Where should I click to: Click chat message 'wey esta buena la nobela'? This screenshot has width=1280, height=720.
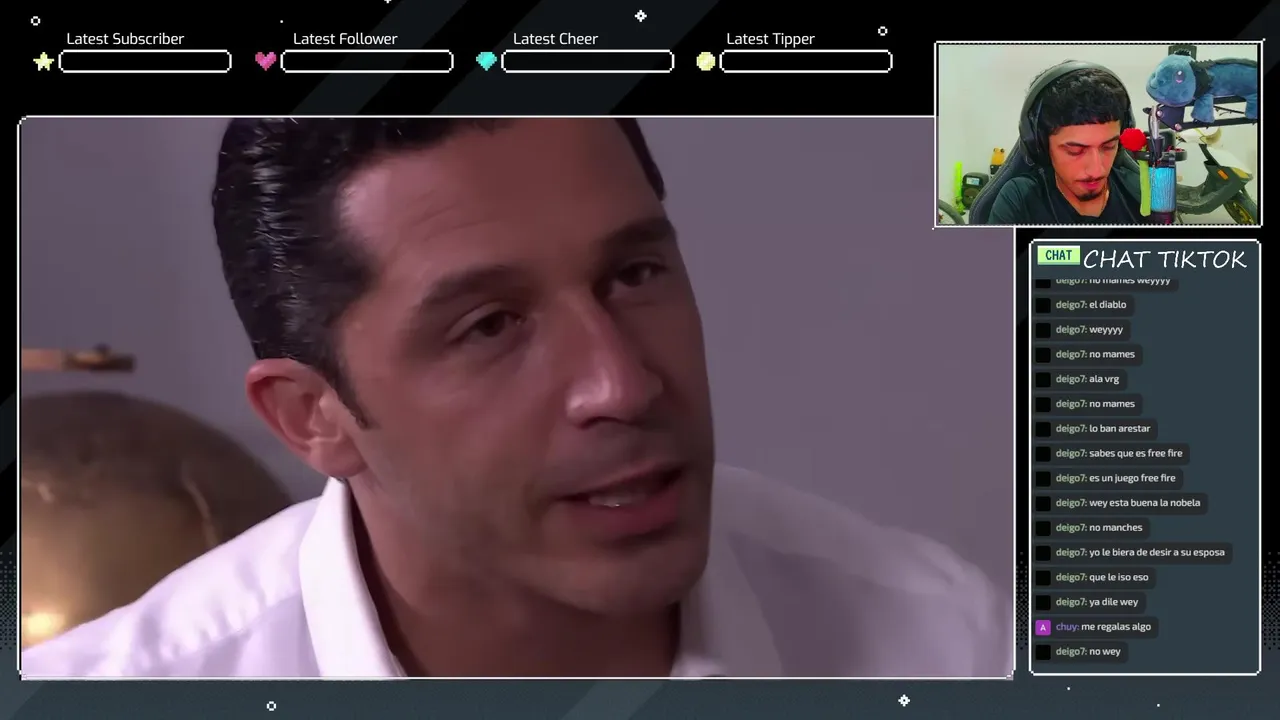(x=1144, y=503)
